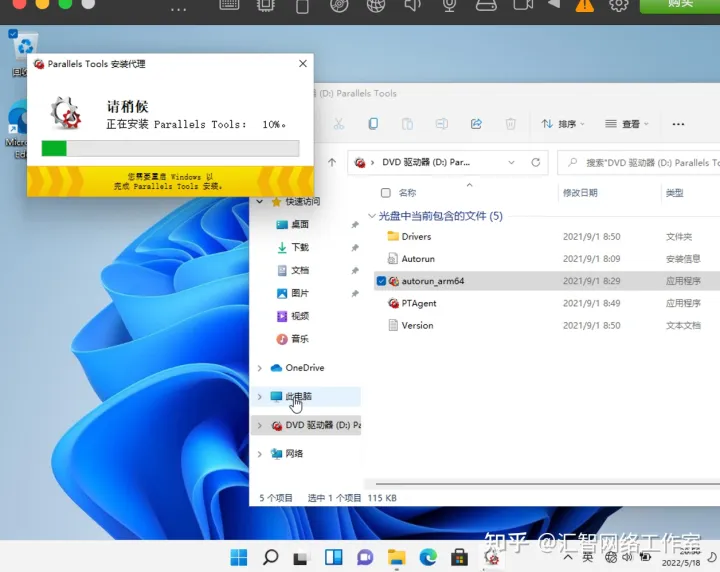Click the camera icon in Parallels top bar
The height and width of the screenshot is (572, 720).
click(523, 5)
